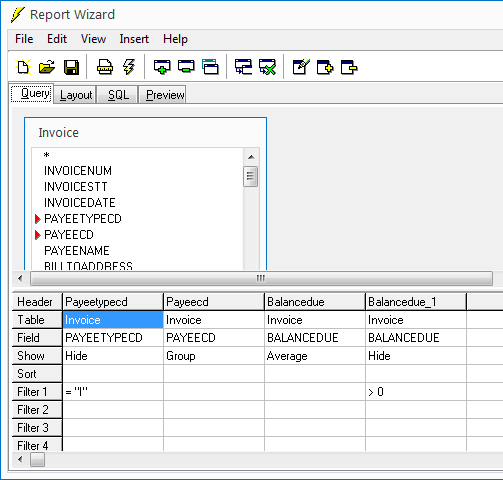The height and width of the screenshot is (480, 503).
Task: Select the highlighted Invoice table cell under Payeetypecd
Action: 113,320
